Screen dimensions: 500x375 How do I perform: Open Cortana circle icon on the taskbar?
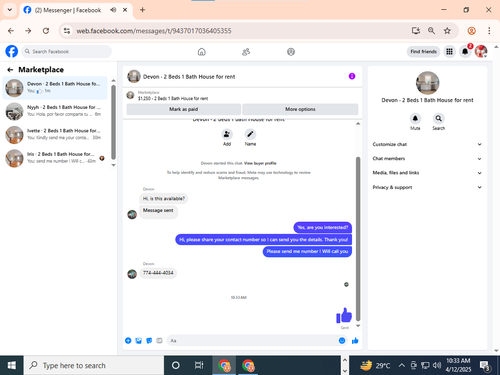click(x=176, y=365)
